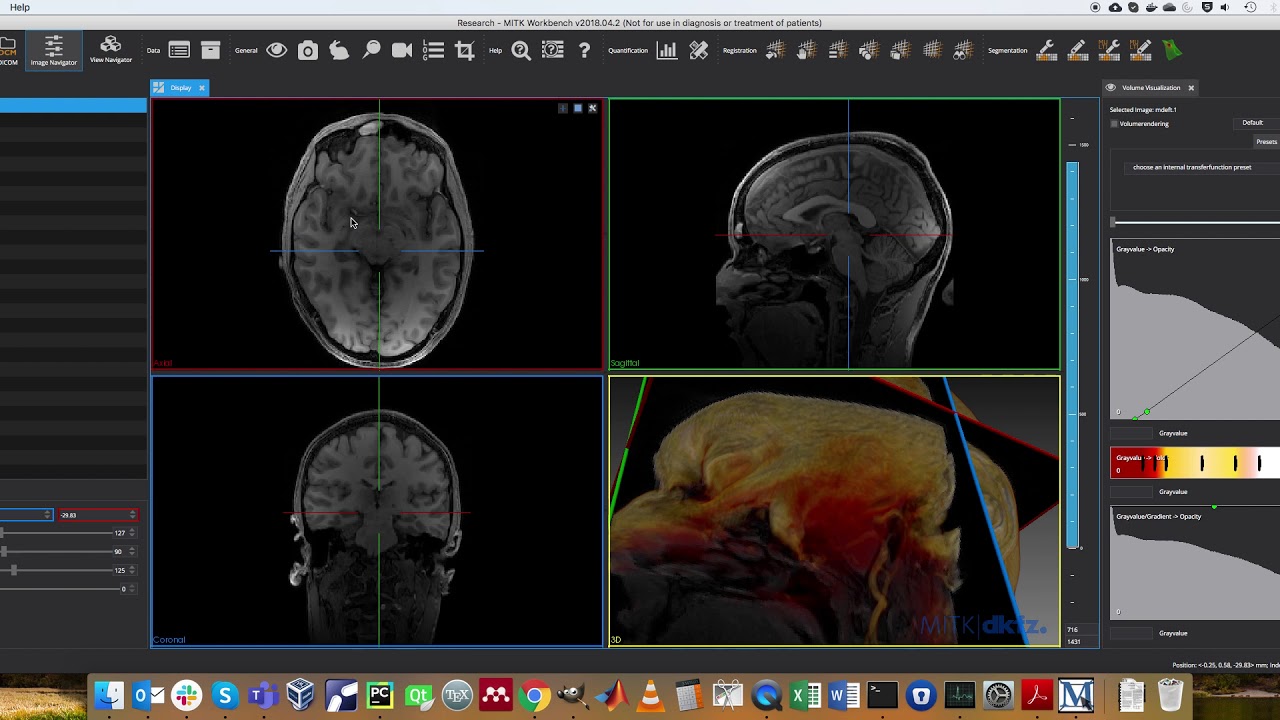The width and height of the screenshot is (1280, 720).
Task: Open the View Navigator tool
Action: [110, 50]
